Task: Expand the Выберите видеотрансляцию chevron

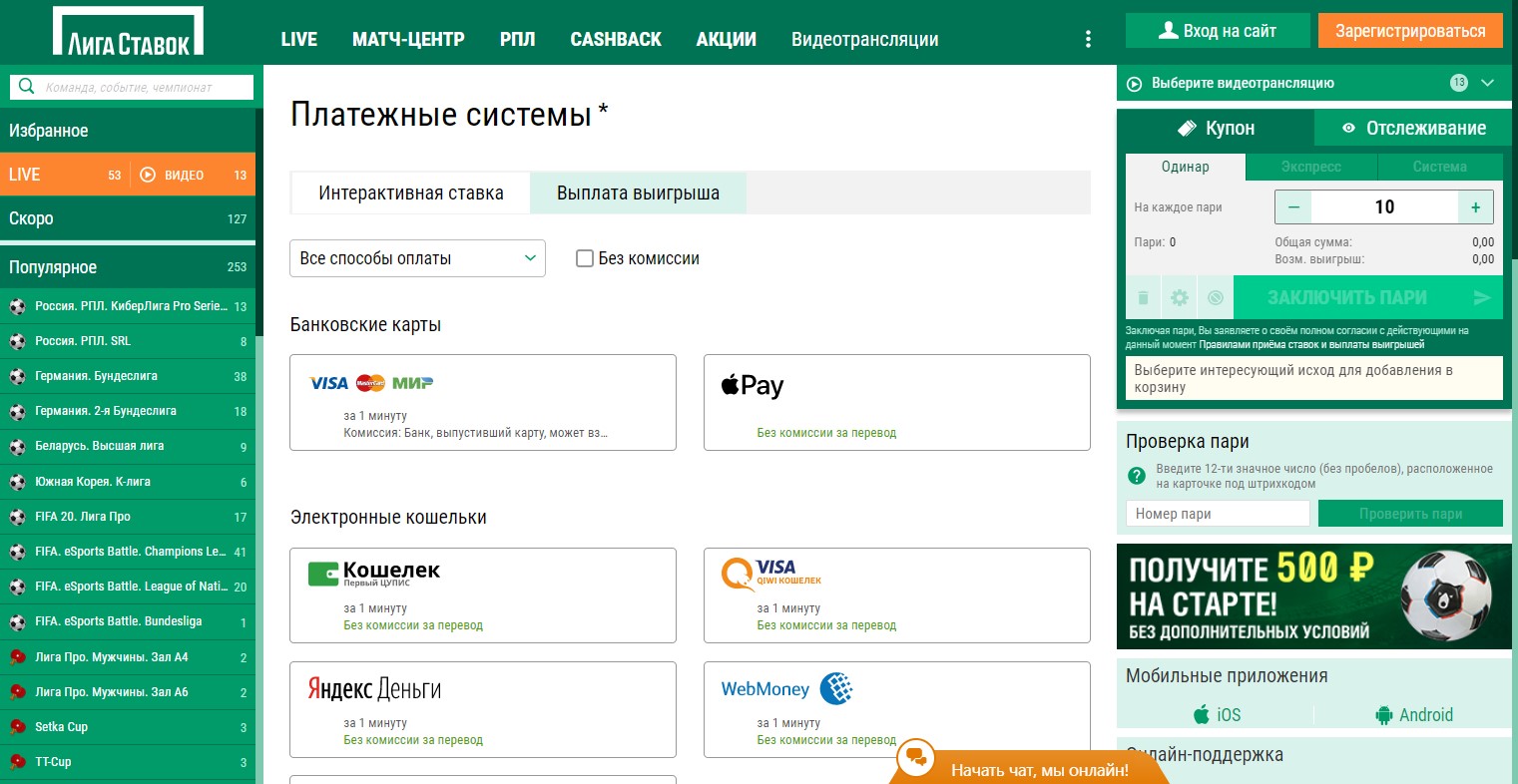Action: click(1488, 83)
